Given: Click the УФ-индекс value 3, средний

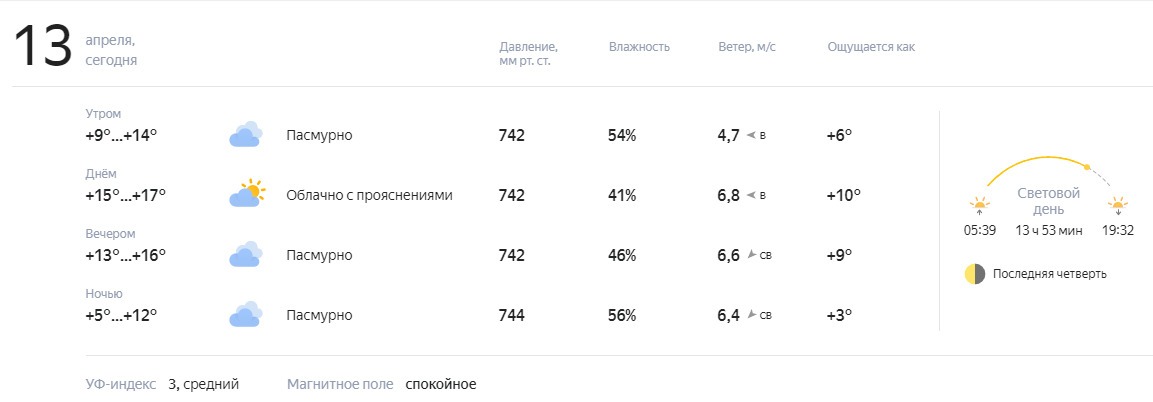Looking at the screenshot, I should pos(204,384).
